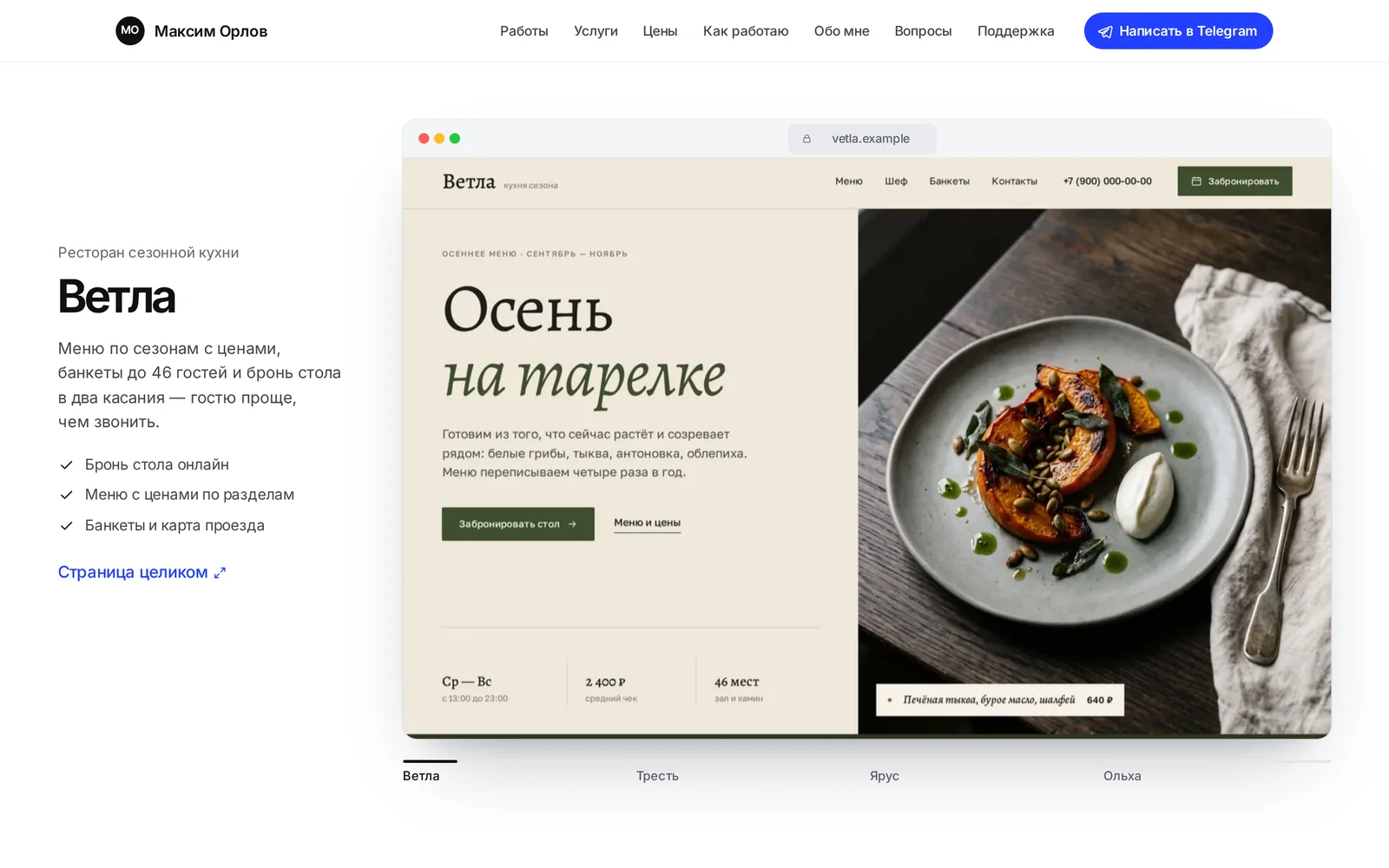Click the green window dot in mockup
This screenshot has width=1389, height=868.
point(455,139)
